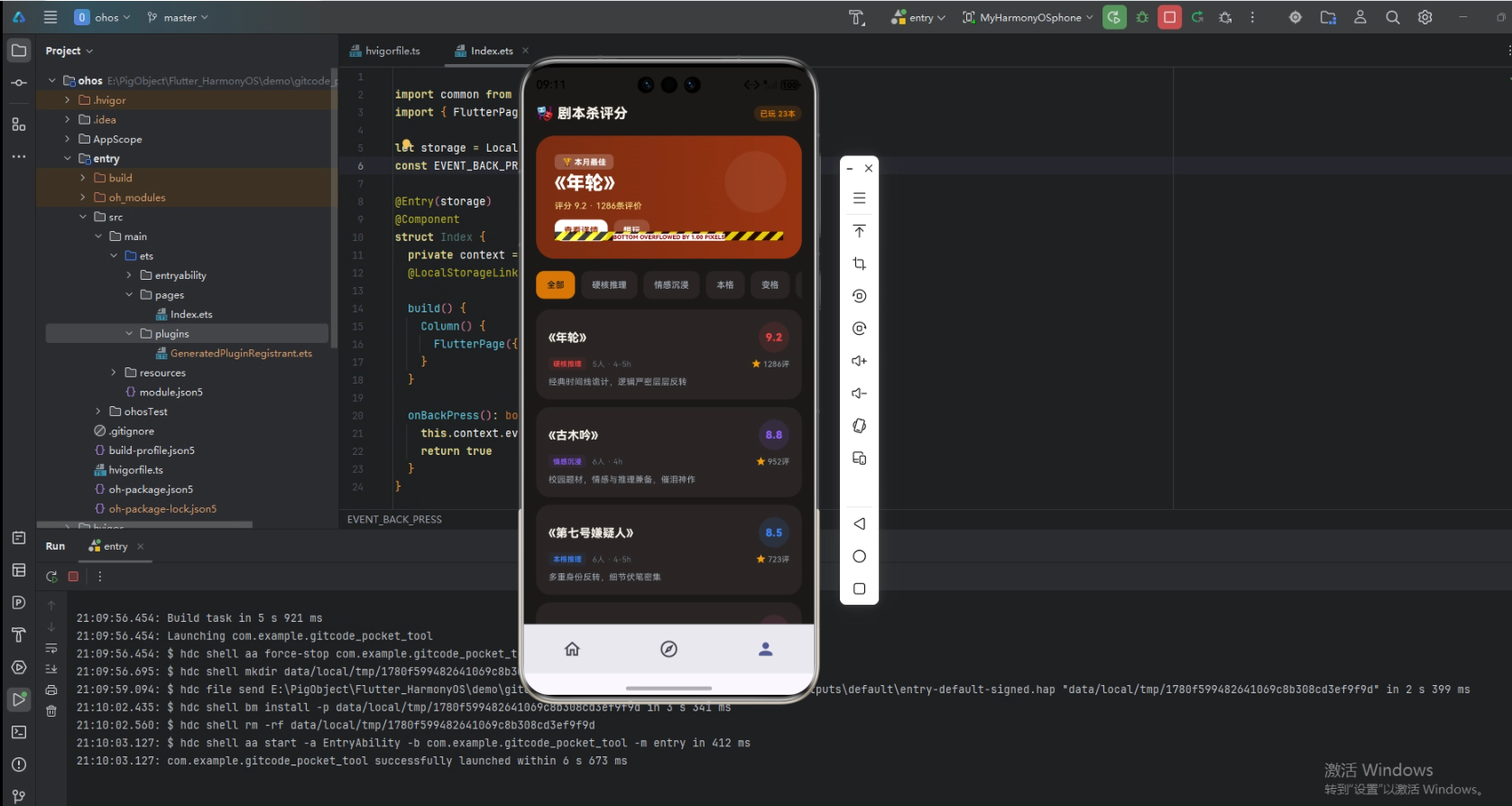Open oh-package.json5 file
The height and width of the screenshot is (806, 1512).
click(143, 489)
